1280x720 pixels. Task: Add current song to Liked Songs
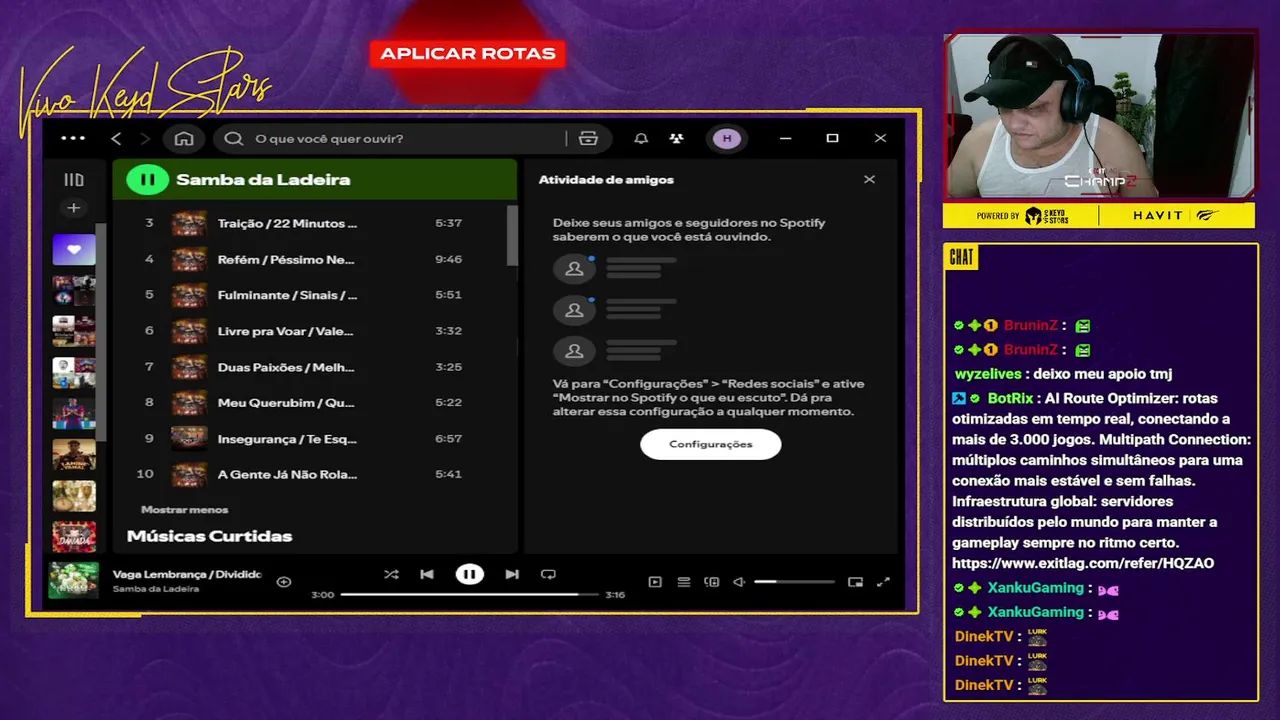284,581
